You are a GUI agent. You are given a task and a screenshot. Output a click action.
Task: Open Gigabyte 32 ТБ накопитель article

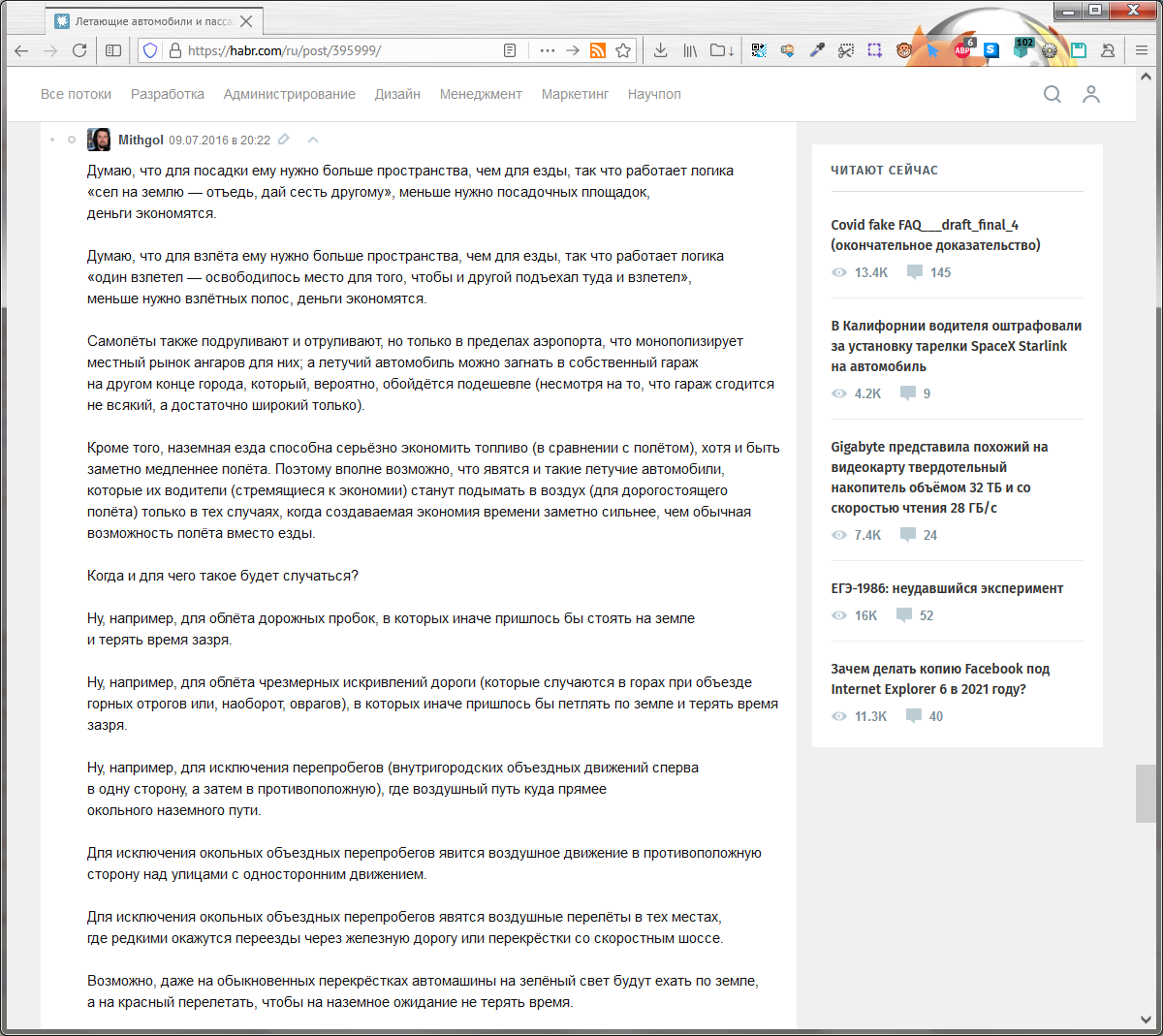(x=939, y=477)
